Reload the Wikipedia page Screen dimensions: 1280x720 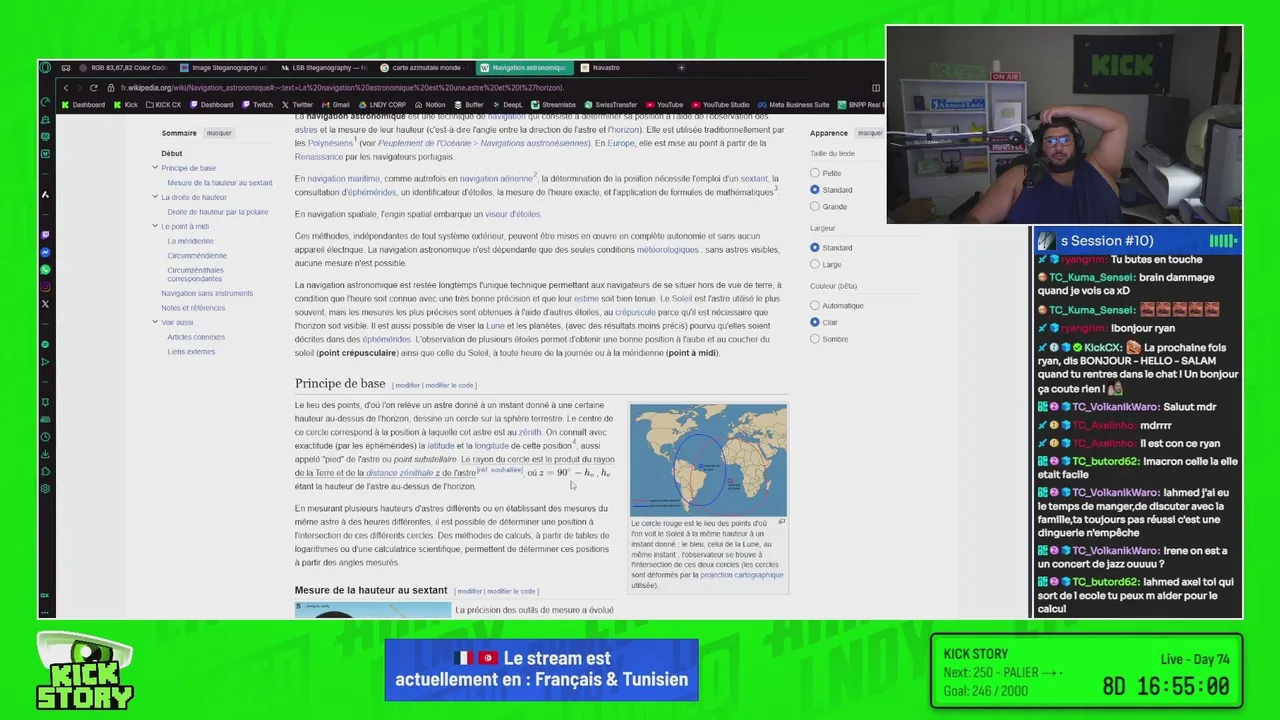coord(94,88)
